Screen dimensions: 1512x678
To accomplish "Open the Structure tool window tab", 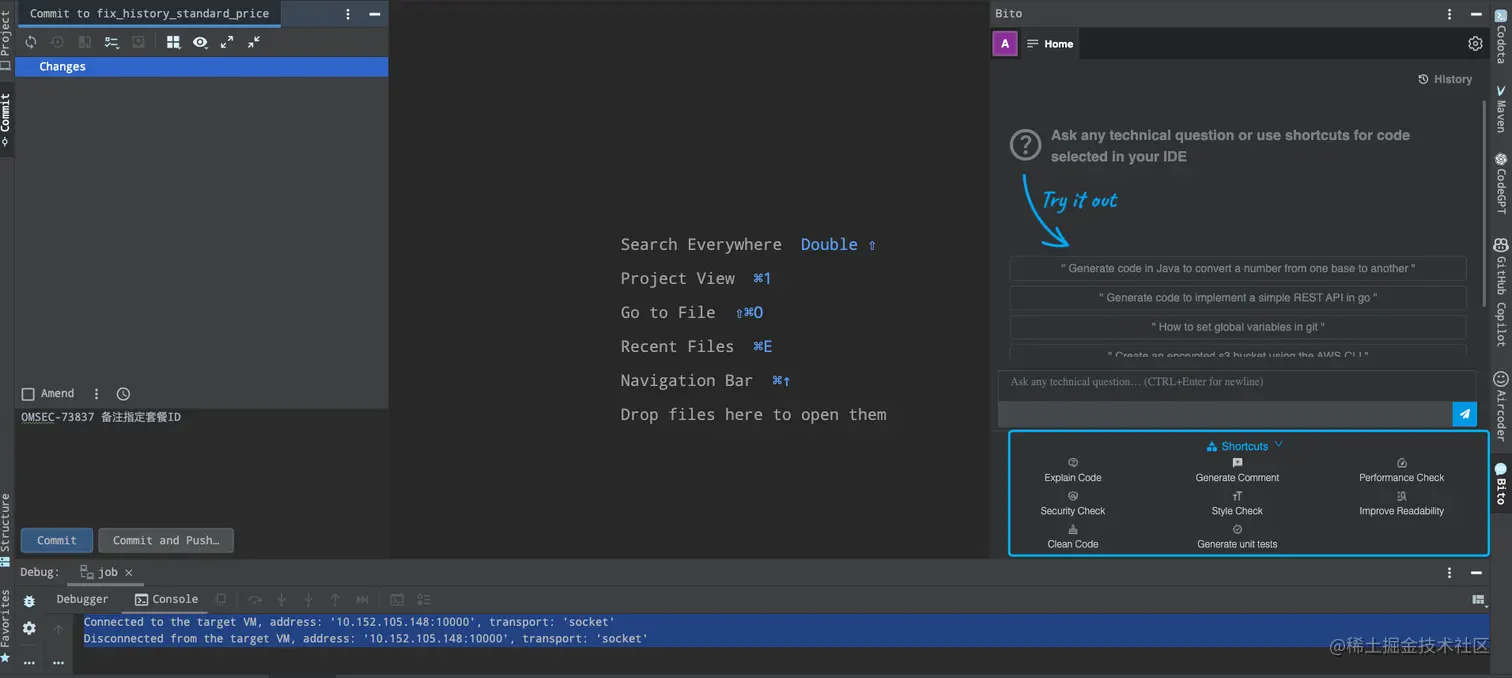I will coord(6,529).
